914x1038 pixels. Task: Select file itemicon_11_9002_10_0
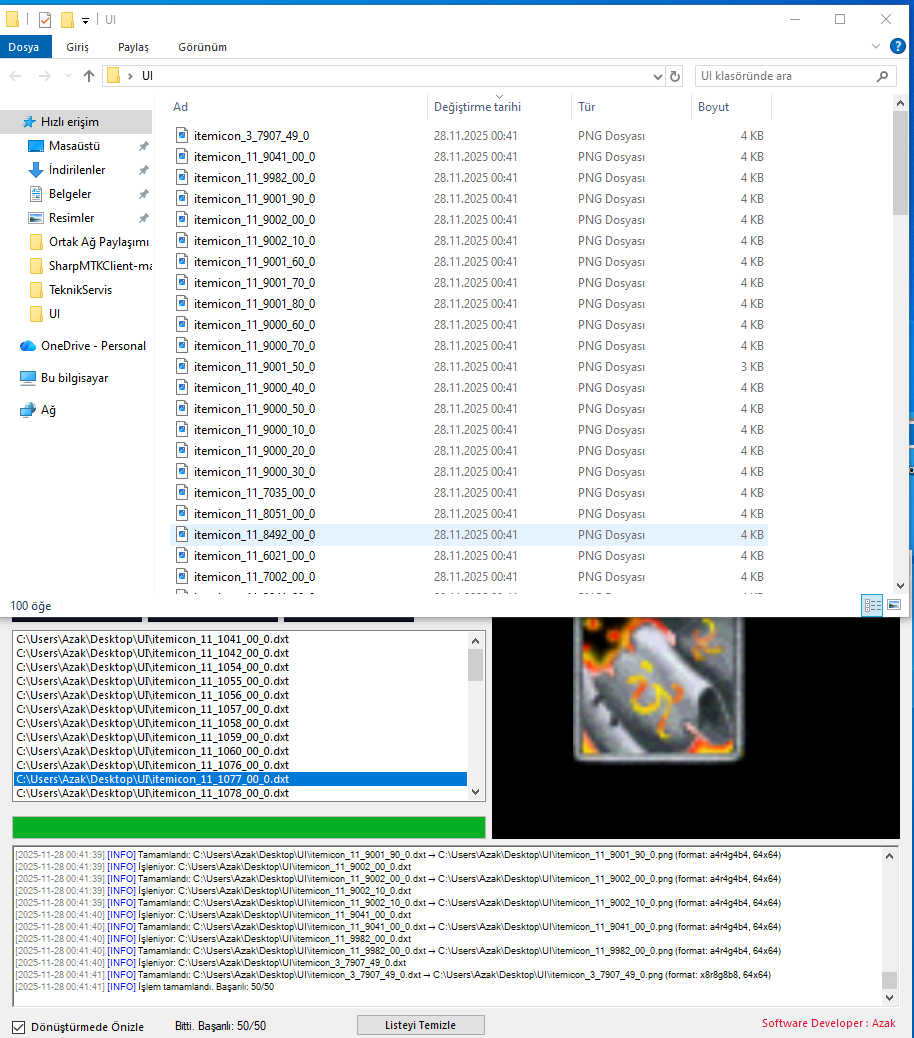(x=254, y=241)
